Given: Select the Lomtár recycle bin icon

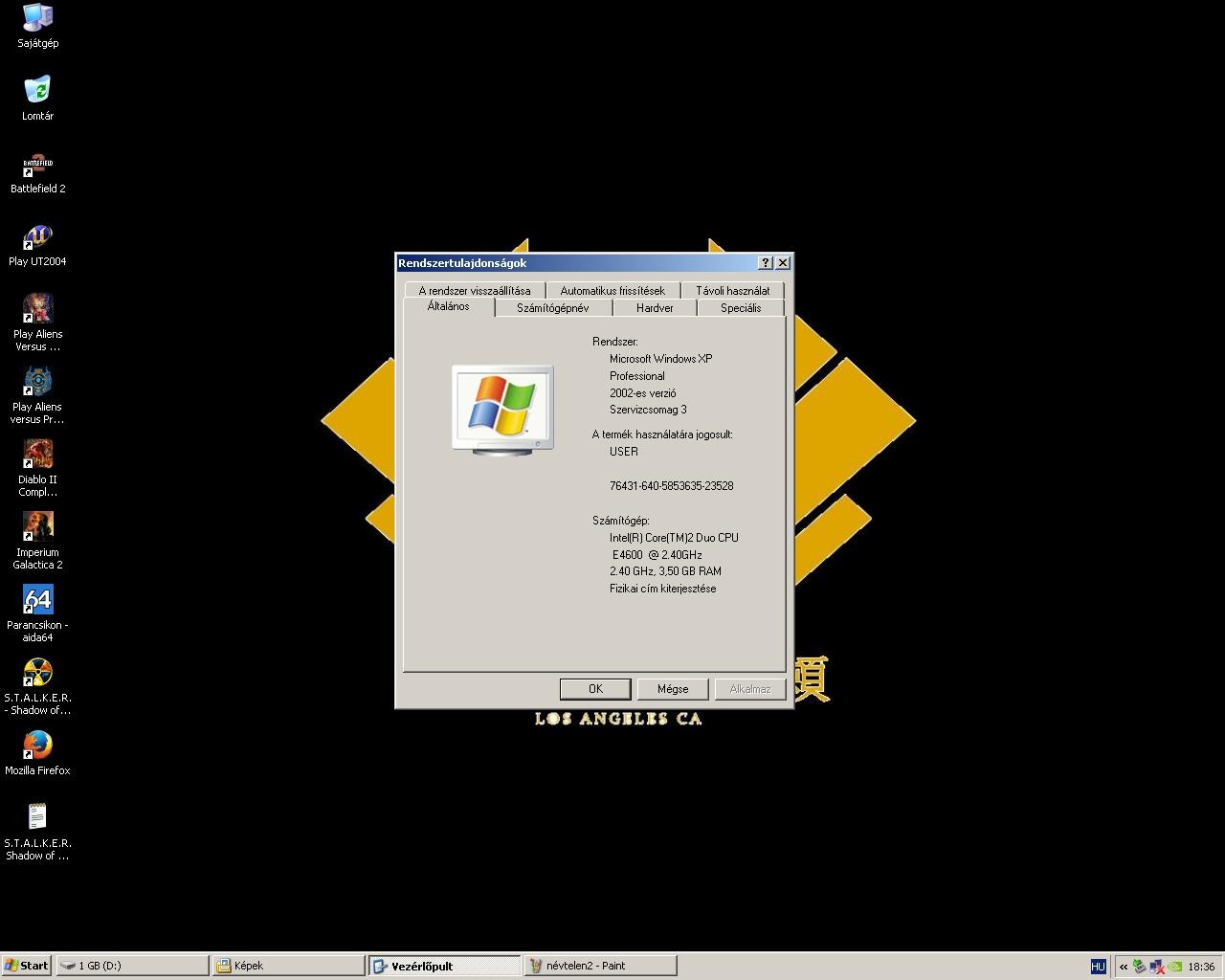Looking at the screenshot, I should click(37, 98).
